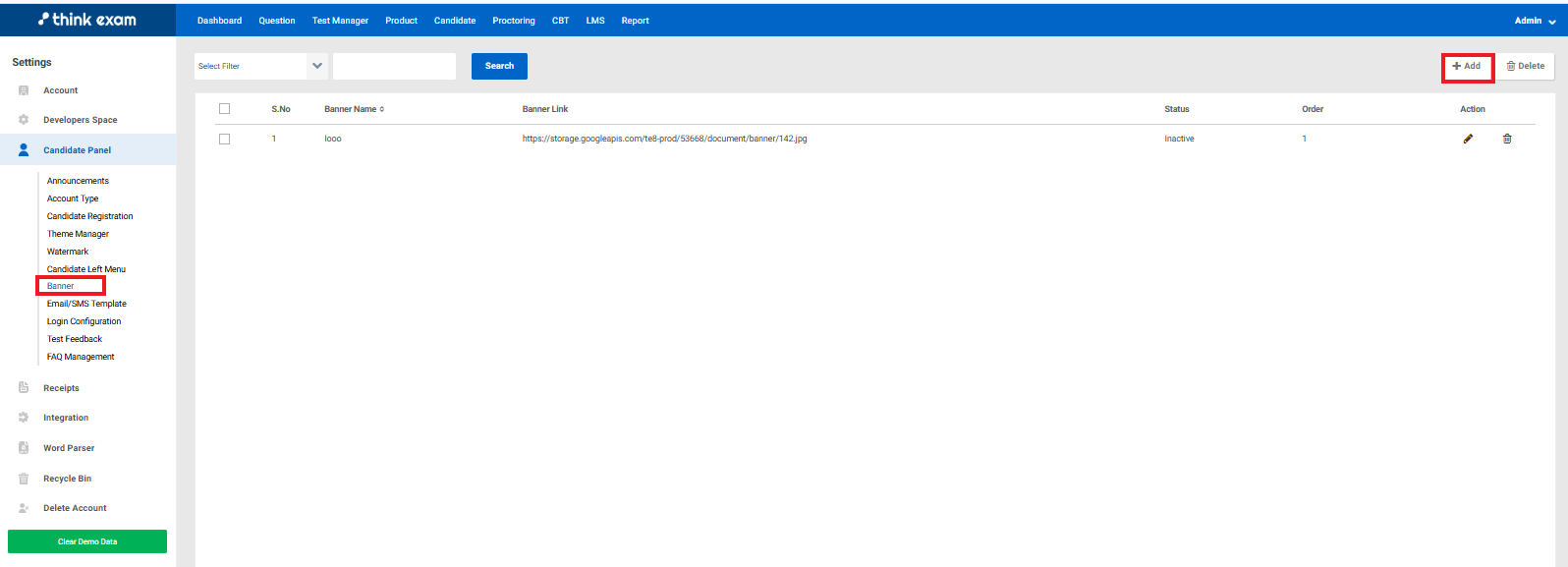Click the Integration icon in the sidebar
This screenshot has height=567, width=1568.
click(x=24, y=418)
